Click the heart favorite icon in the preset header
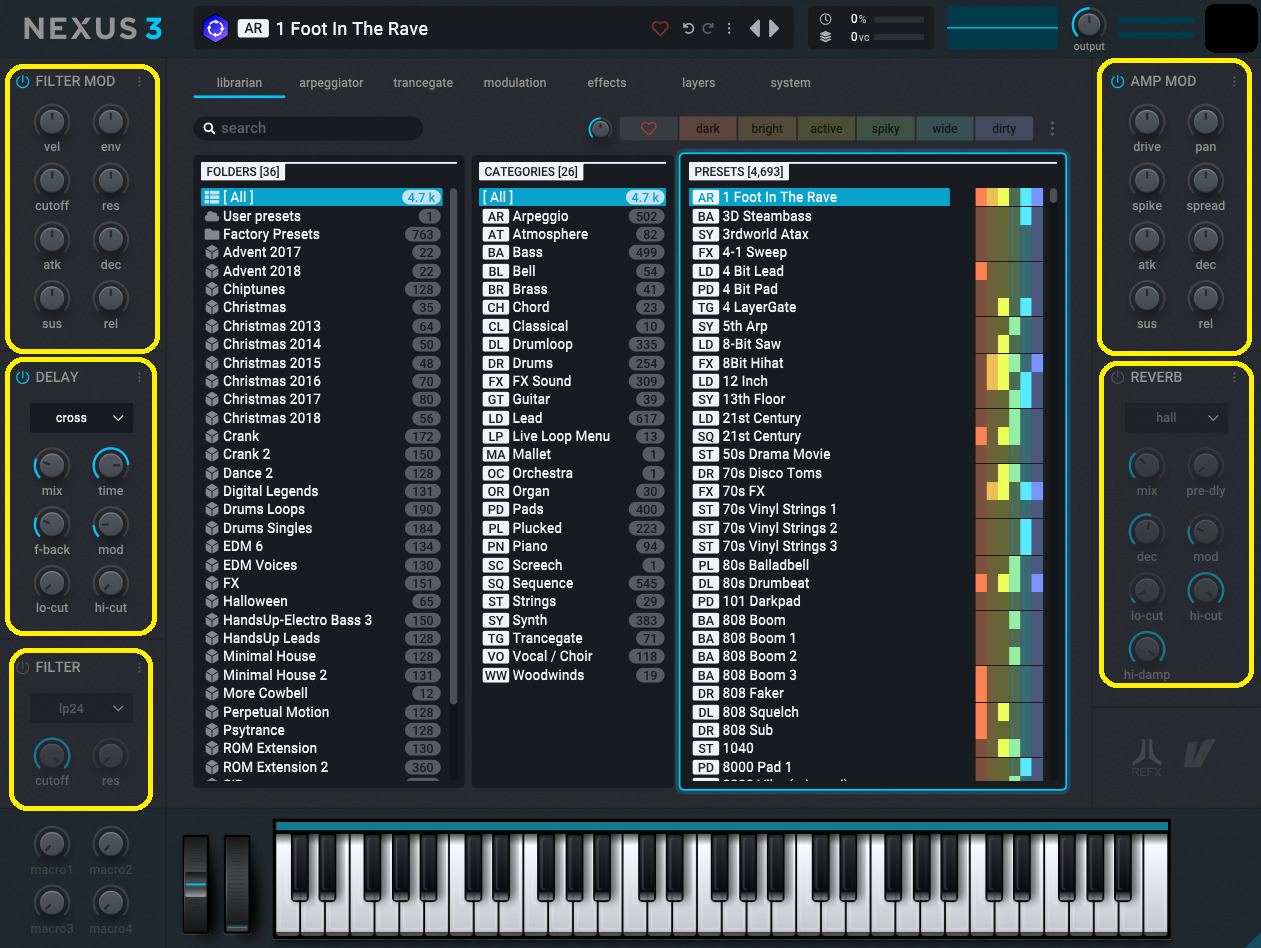This screenshot has width=1261, height=948. click(660, 29)
